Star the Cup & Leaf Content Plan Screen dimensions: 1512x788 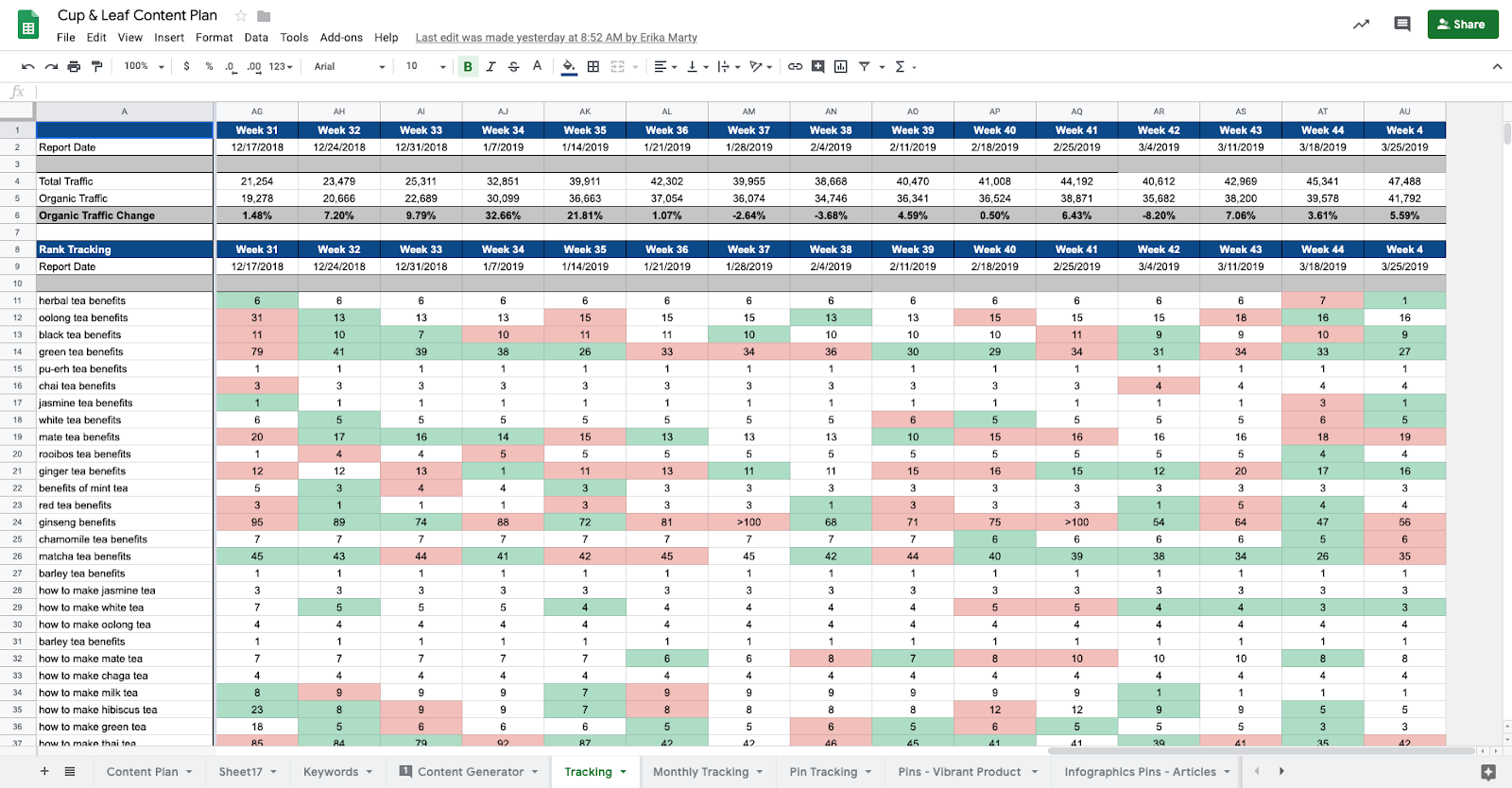click(x=241, y=16)
